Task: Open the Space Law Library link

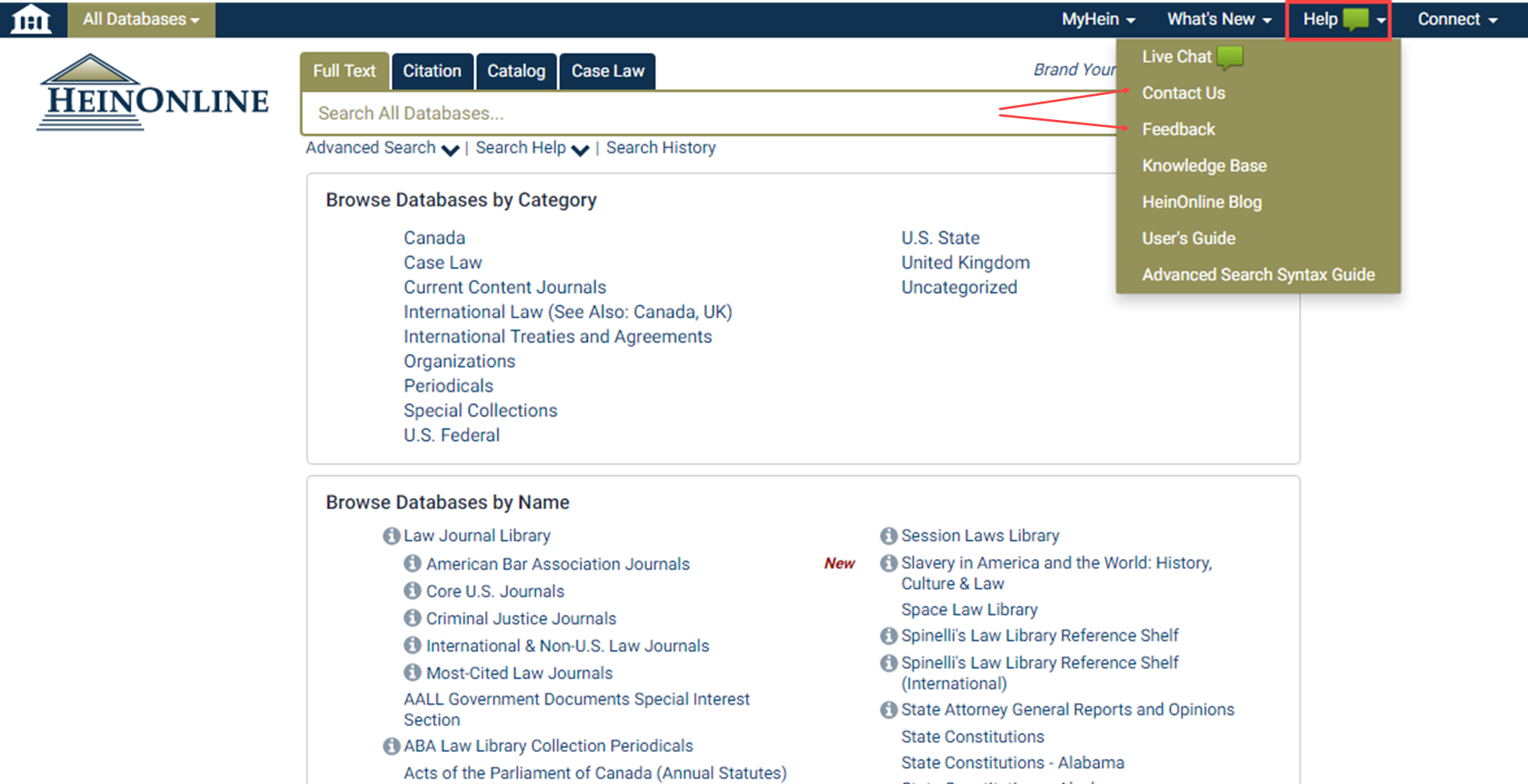Action: click(970, 610)
